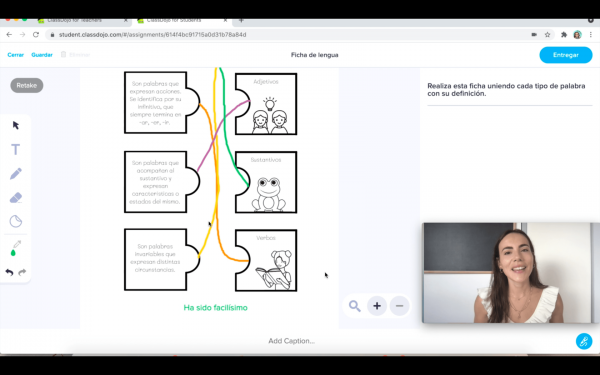Undo the last drawing stroke
Viewport: 600px width, 375px height.
10,272
